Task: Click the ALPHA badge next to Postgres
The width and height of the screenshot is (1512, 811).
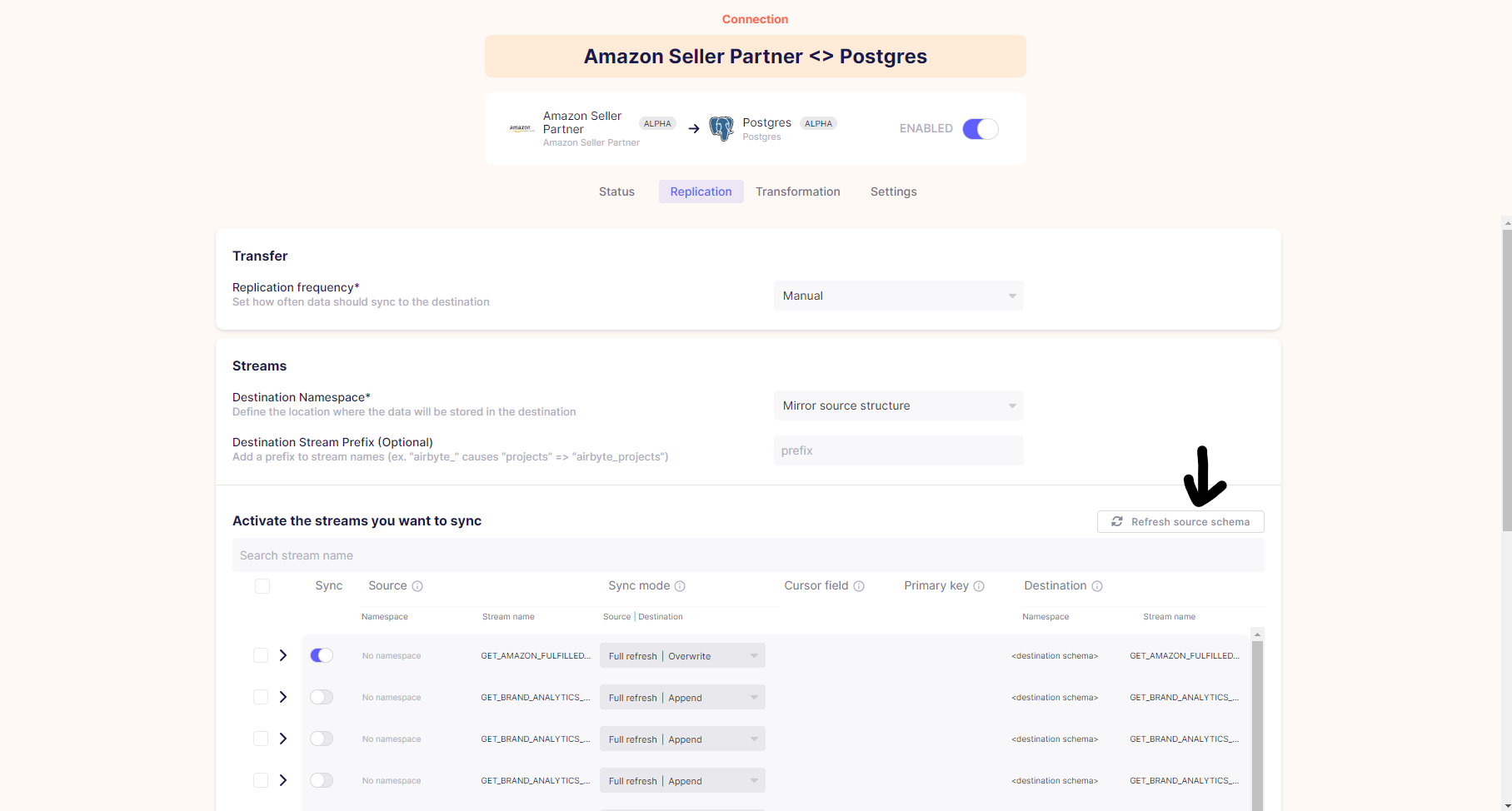Action: point(818,123)
